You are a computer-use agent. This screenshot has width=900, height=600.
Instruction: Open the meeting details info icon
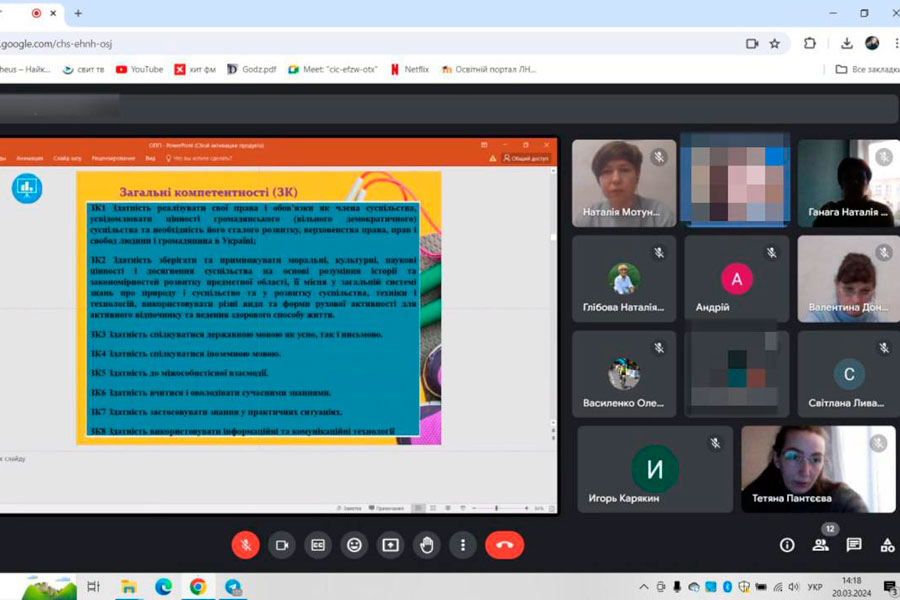click(787, 545)
